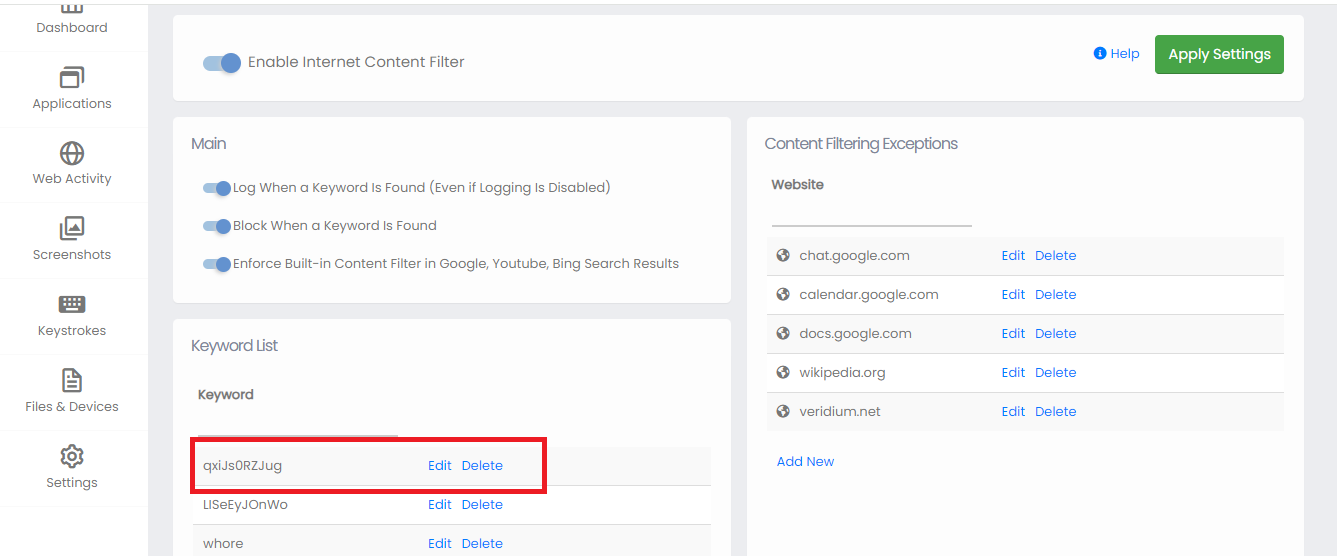Select Web Activity label in sidebar
The height and width of the screenshot is (556, 1337).
[x=72, y=179]
